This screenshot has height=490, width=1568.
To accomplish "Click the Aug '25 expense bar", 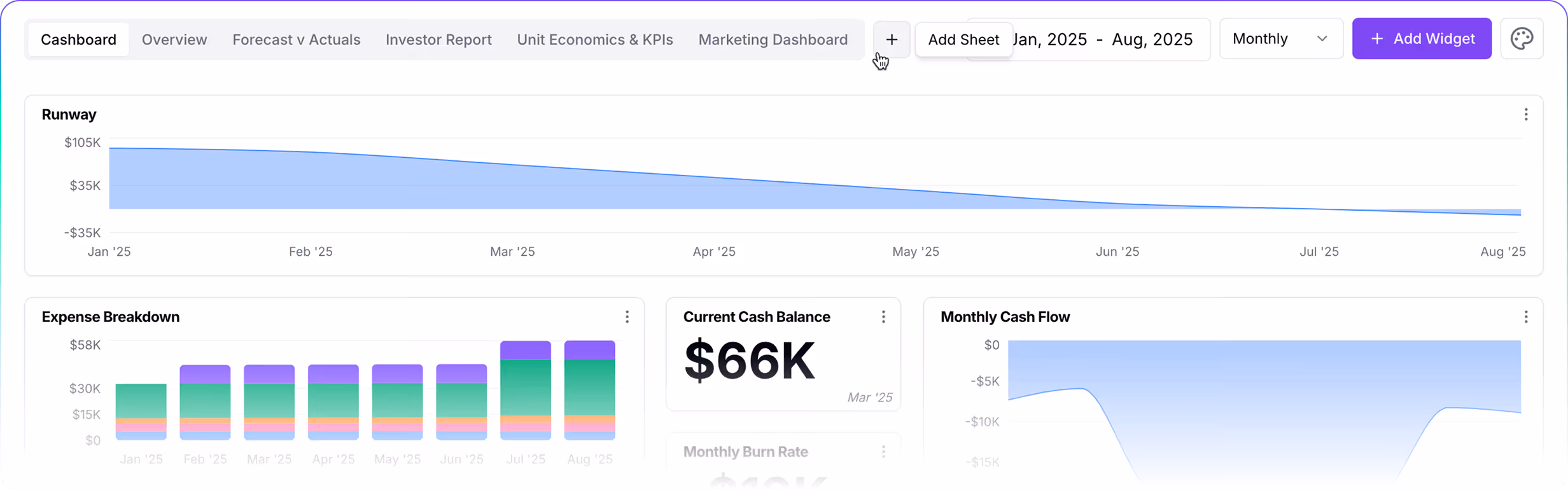I will click(x=590, y=390).
